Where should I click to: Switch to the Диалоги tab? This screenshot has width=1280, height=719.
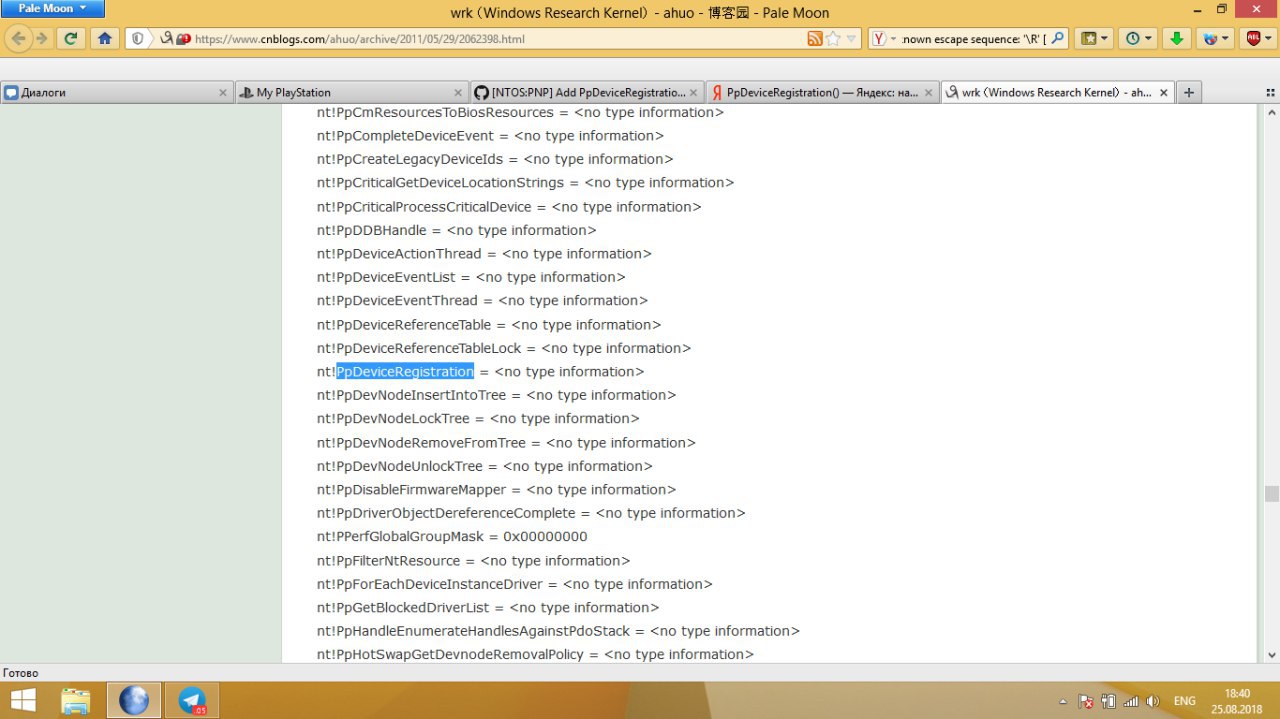[x=116, y=92]
